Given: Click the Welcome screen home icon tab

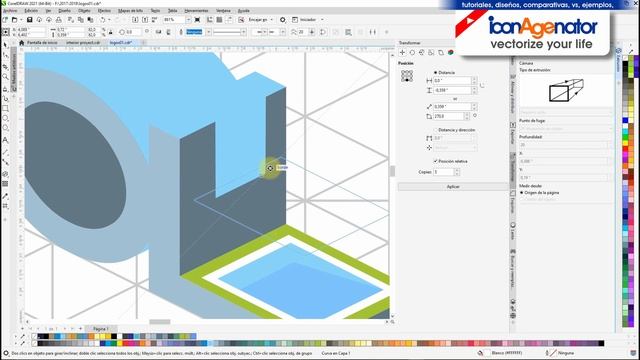Looking at the screenshot, I should pos(22,42).
